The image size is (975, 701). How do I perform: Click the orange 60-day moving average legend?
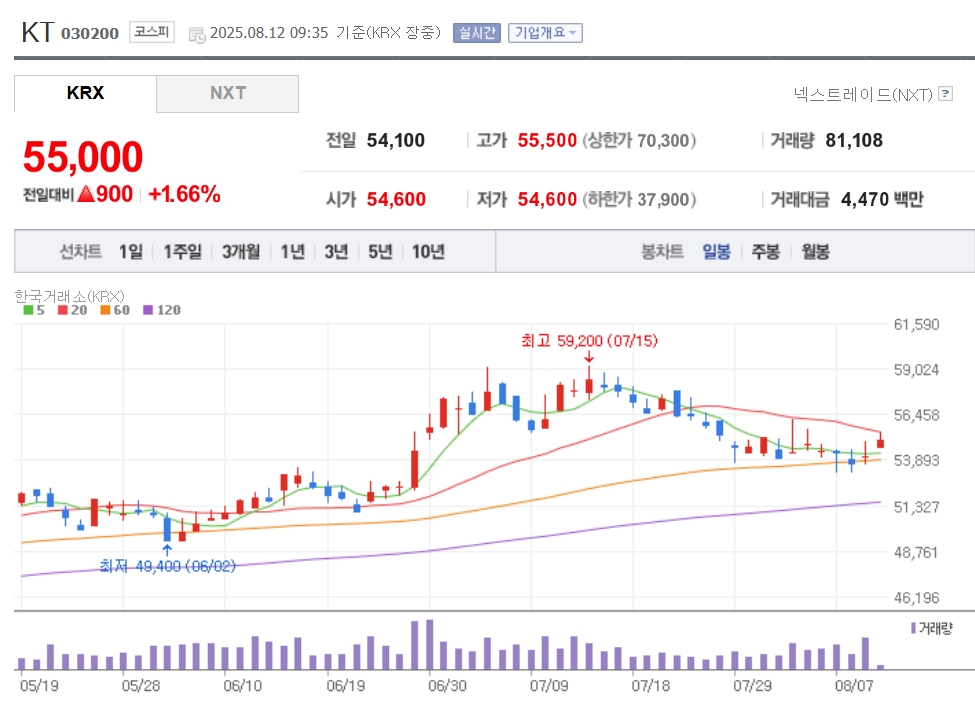(115, 310)
